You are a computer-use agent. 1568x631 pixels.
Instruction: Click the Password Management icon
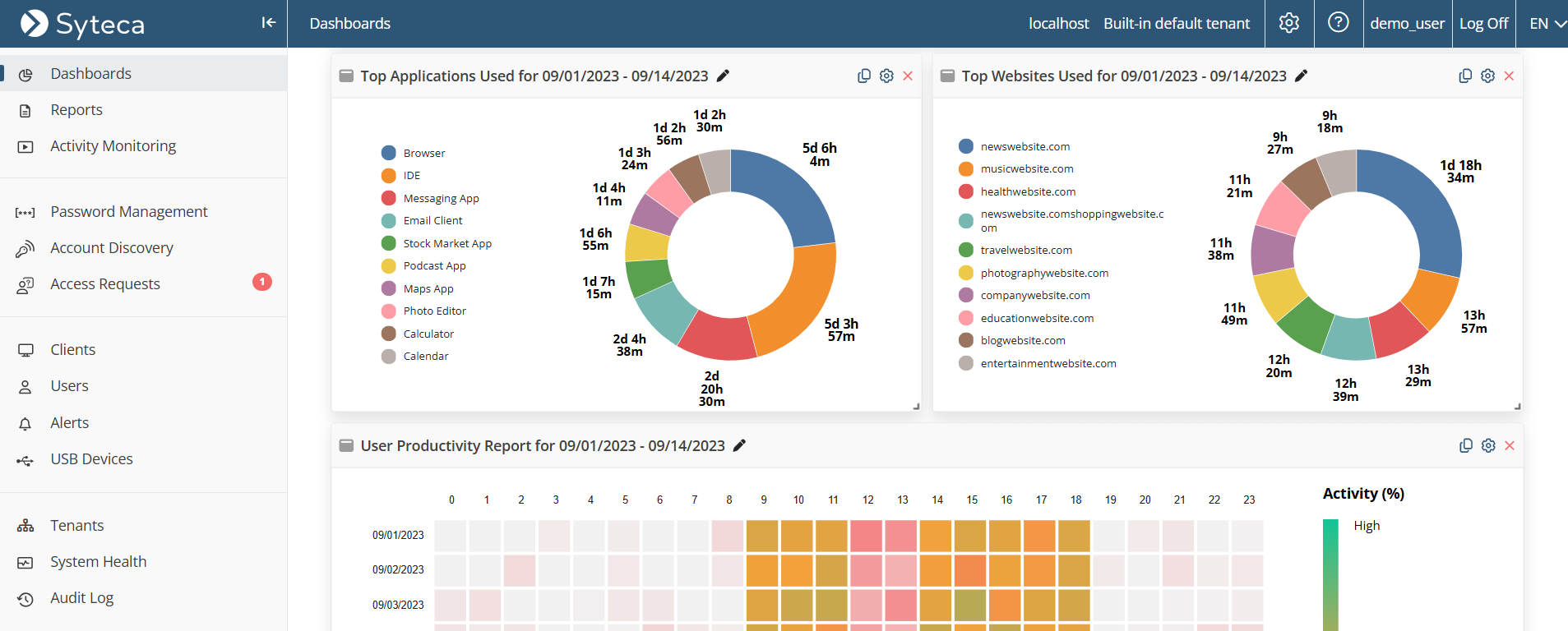(x=25, y=213)
